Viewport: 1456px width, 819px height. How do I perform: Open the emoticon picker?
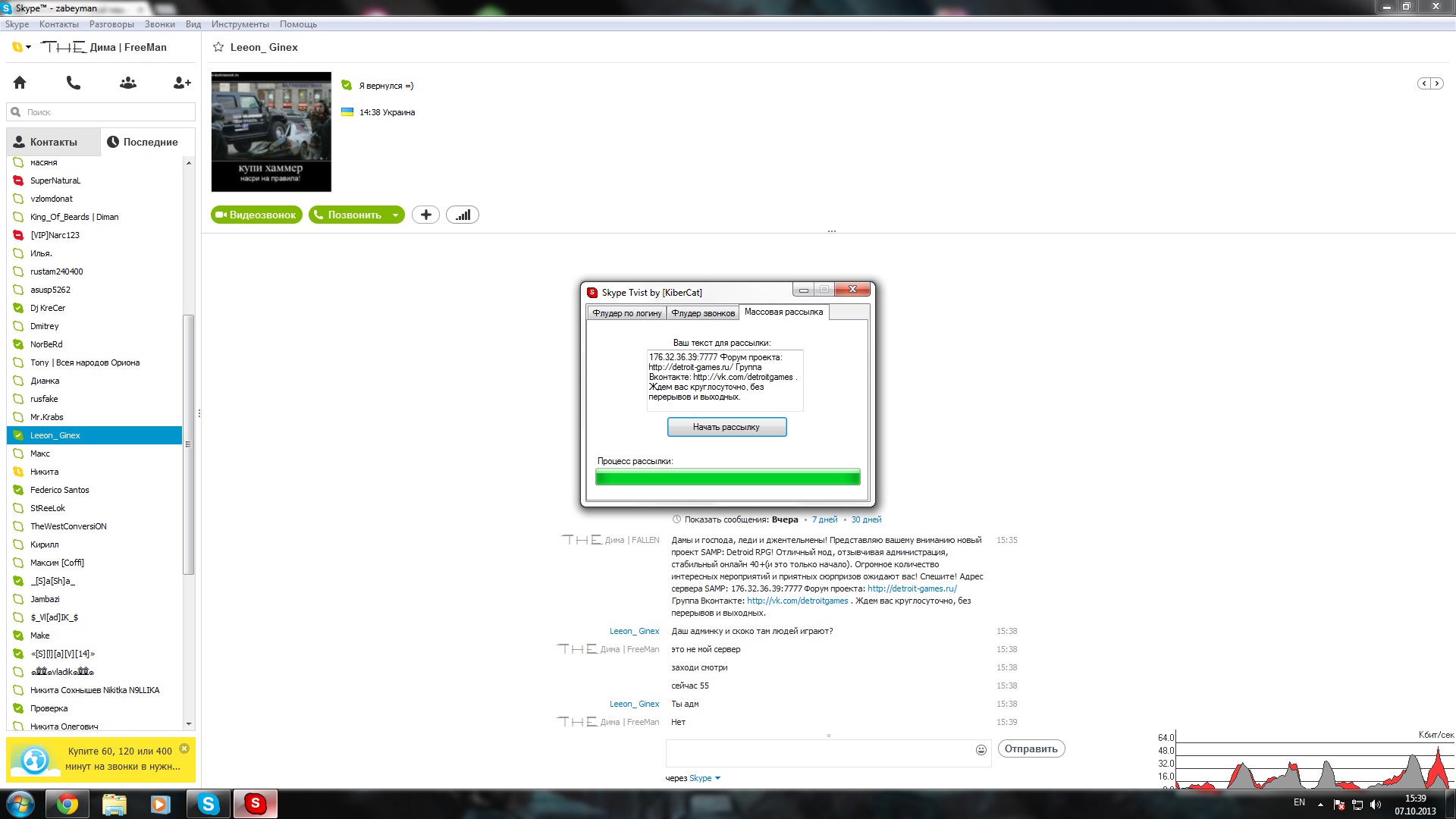coord(981,750)
